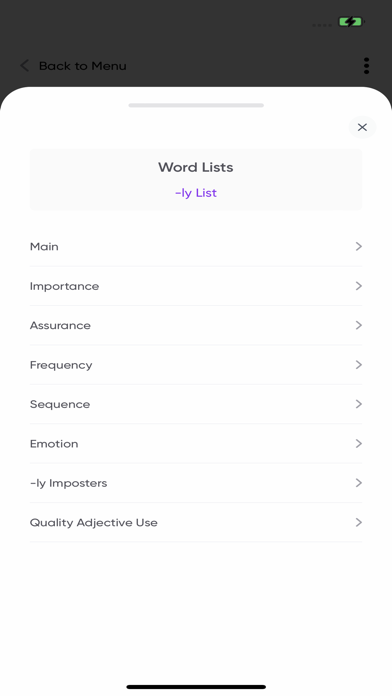
Task: Open the three-dot more options menu
Action: point(366,66)
